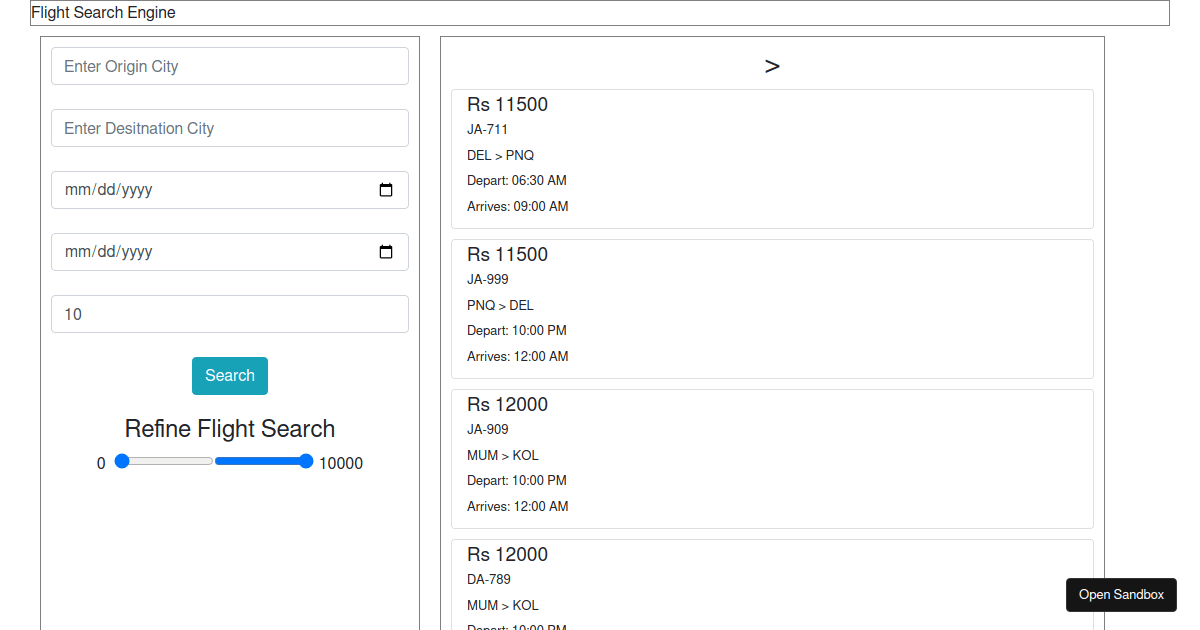Open Sandbox via the bottom-right button
Viewport: 1200px width, 630px height.
pos(1120,594)
